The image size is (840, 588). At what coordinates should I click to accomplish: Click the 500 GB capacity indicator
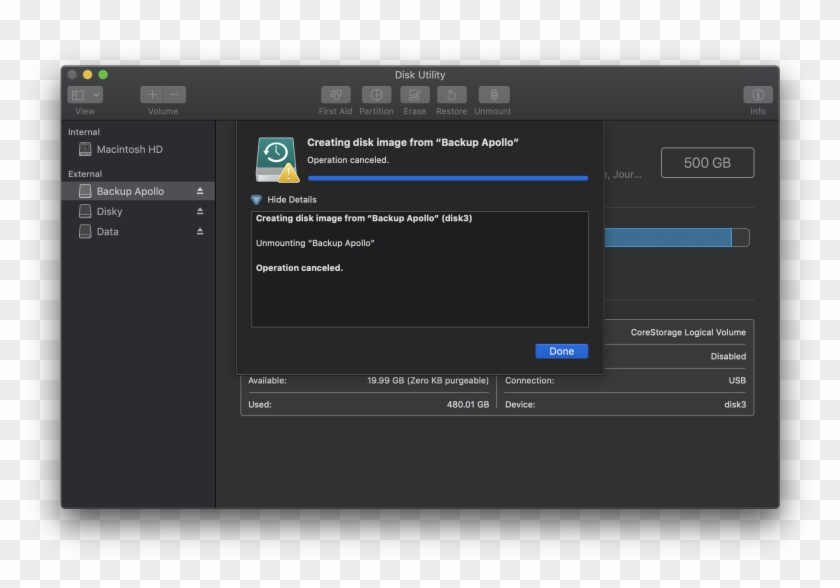point(708,162)
